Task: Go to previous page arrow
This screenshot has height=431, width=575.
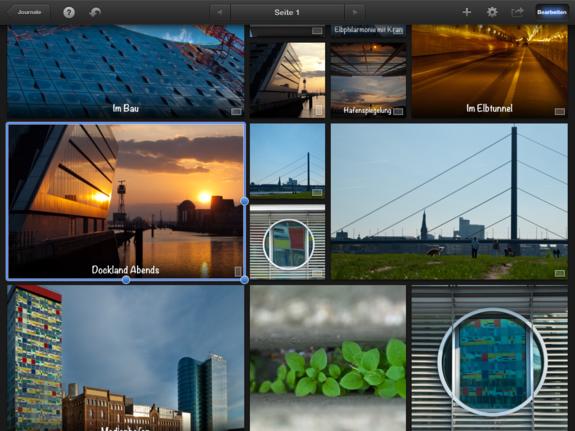Action: 220,12
